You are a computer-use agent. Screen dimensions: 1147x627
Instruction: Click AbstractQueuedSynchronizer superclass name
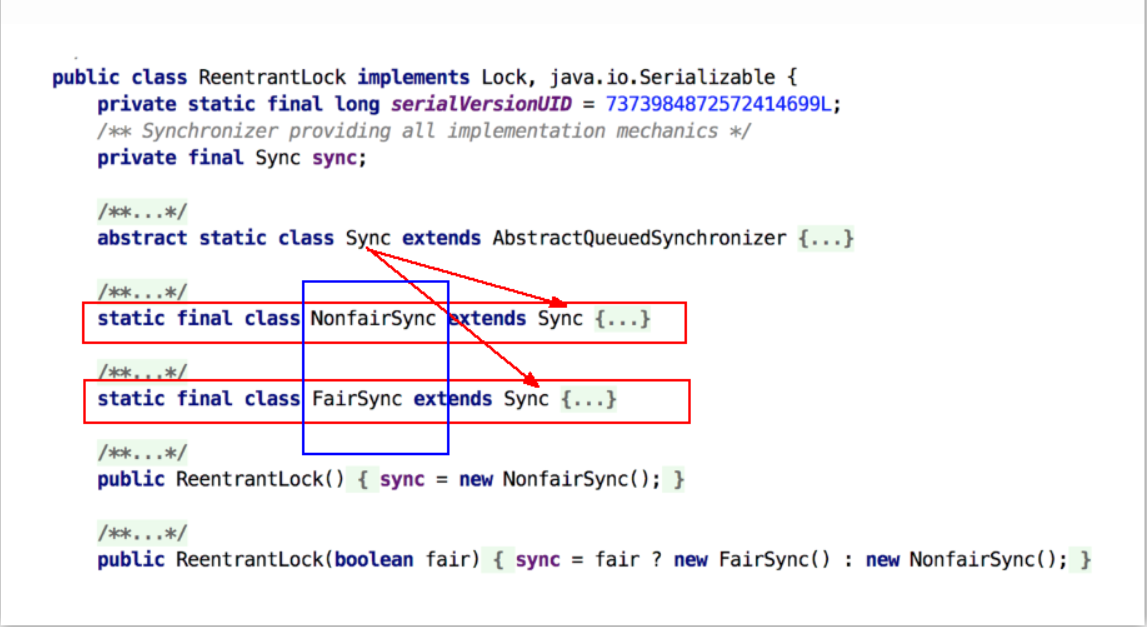coord(639,239)
